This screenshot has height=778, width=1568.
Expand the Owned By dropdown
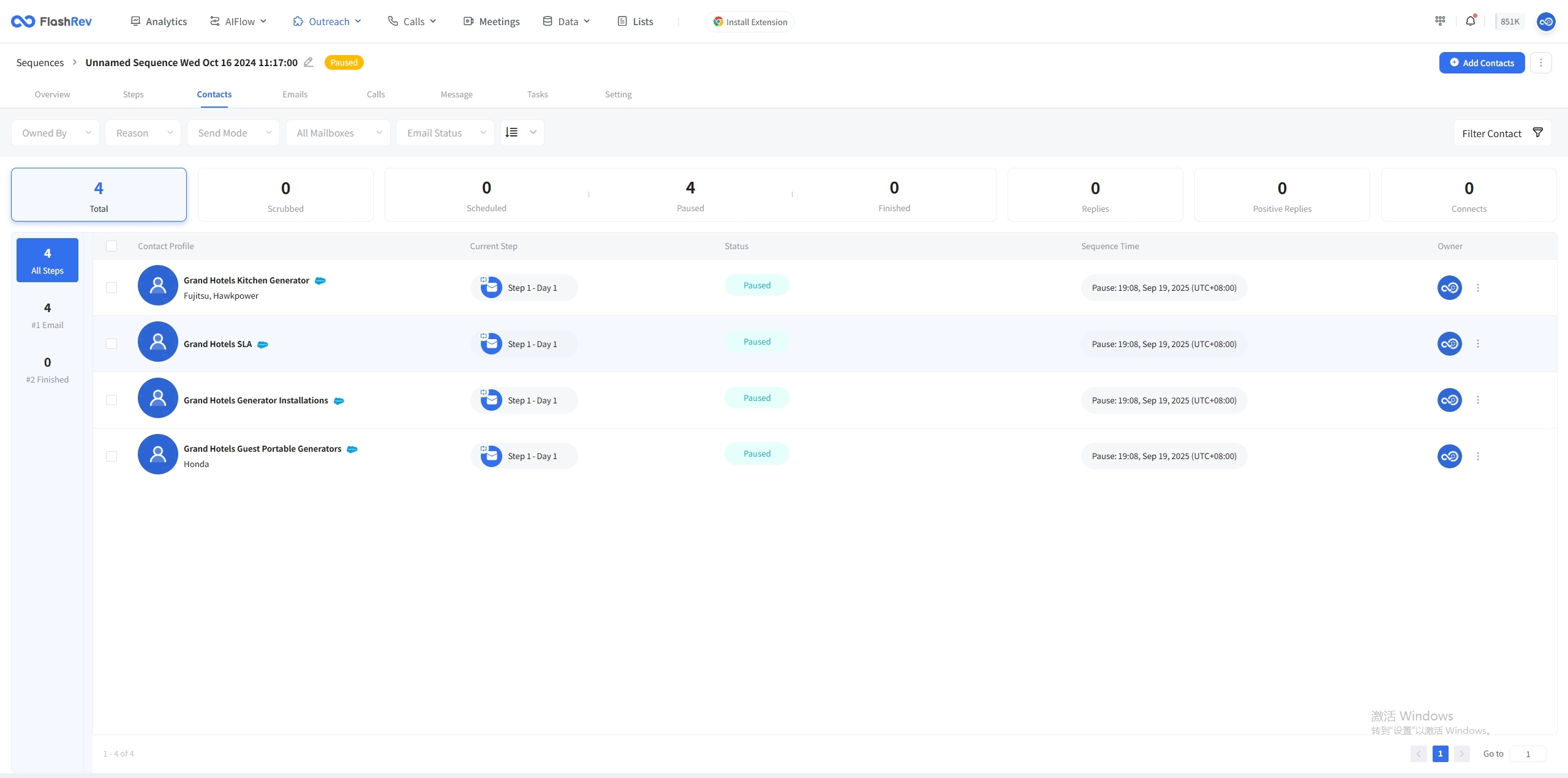click(55, 133)
